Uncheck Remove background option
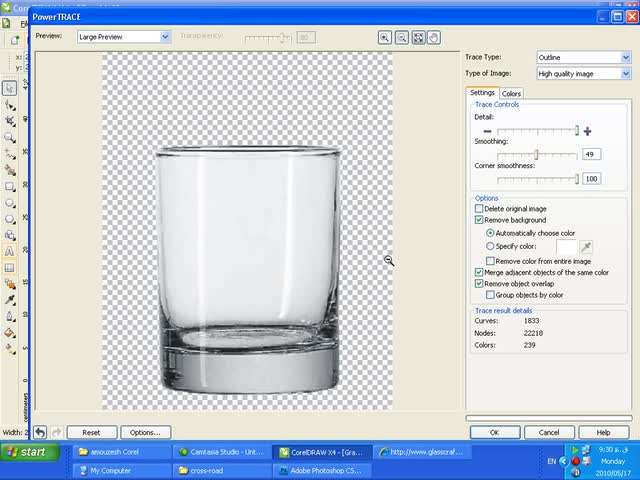Screen dimensions: 640x480 pyautogui.click(x=479, y=220)
